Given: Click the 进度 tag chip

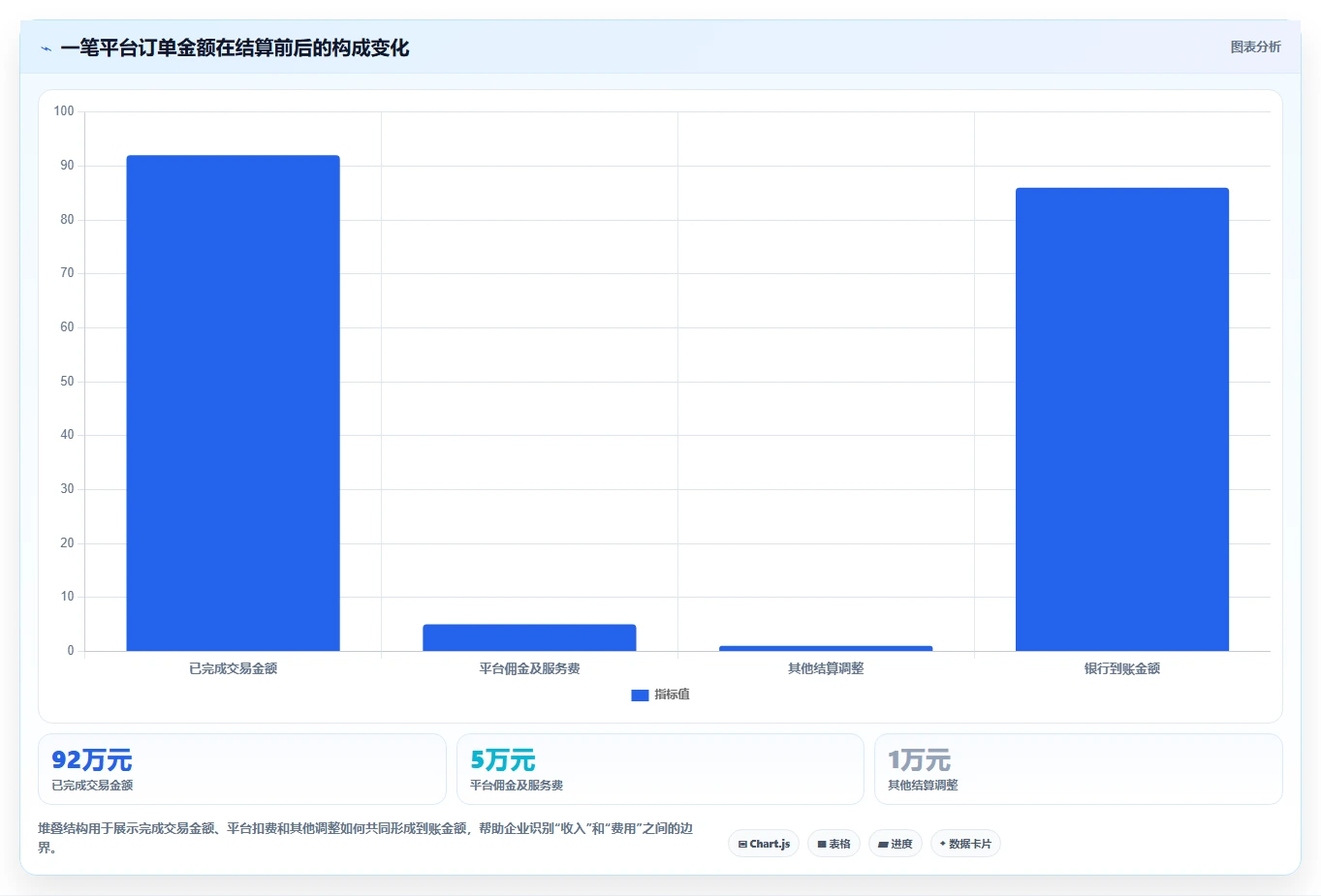Looking at the screenshot, I should [x=896, y=844].
